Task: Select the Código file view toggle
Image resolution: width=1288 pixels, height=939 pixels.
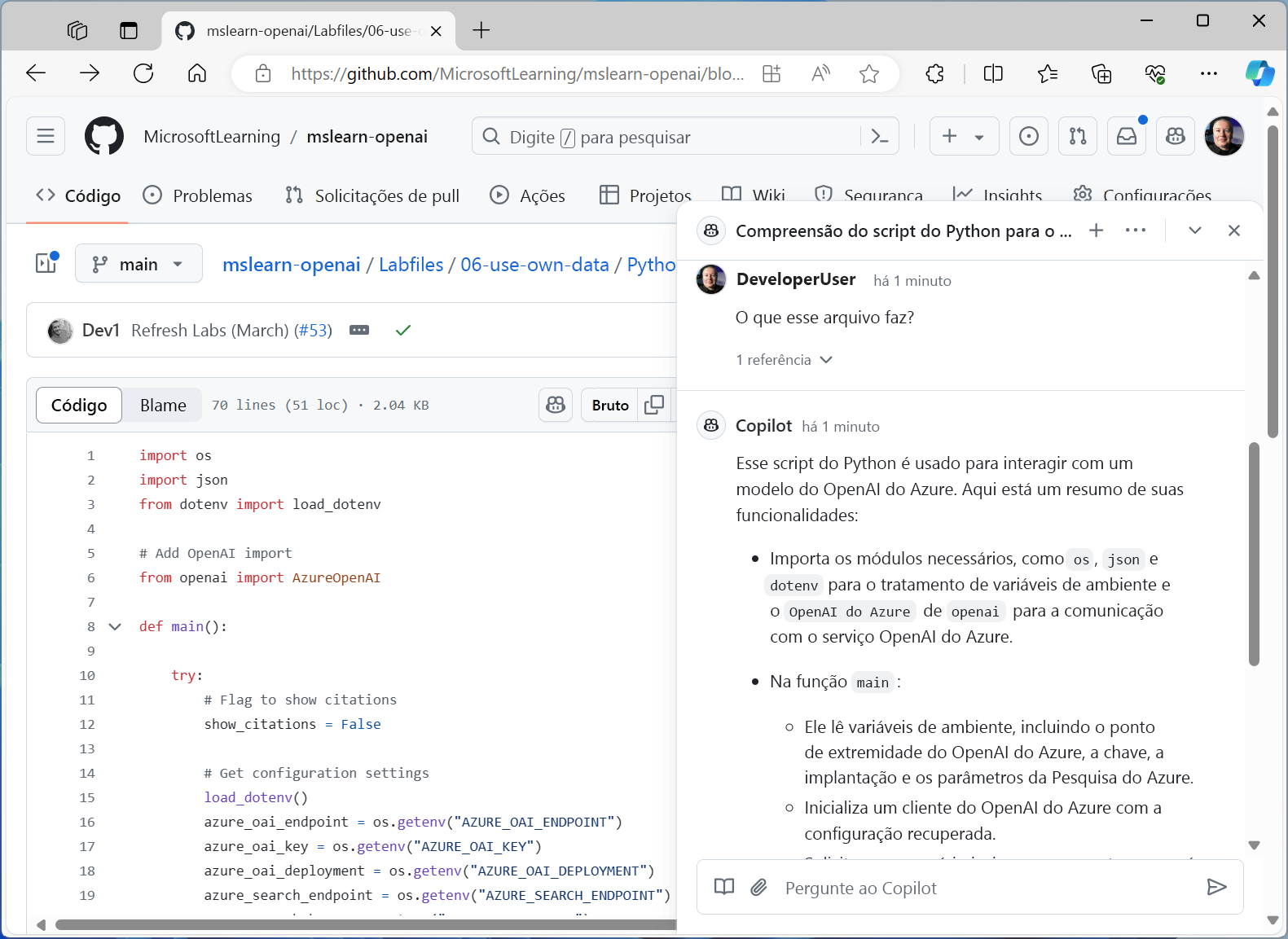Action: [79, 405]
